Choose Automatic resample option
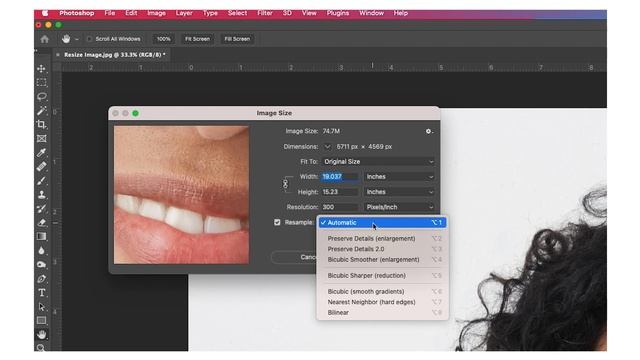 pyautogui.click(x=382, y=222)
